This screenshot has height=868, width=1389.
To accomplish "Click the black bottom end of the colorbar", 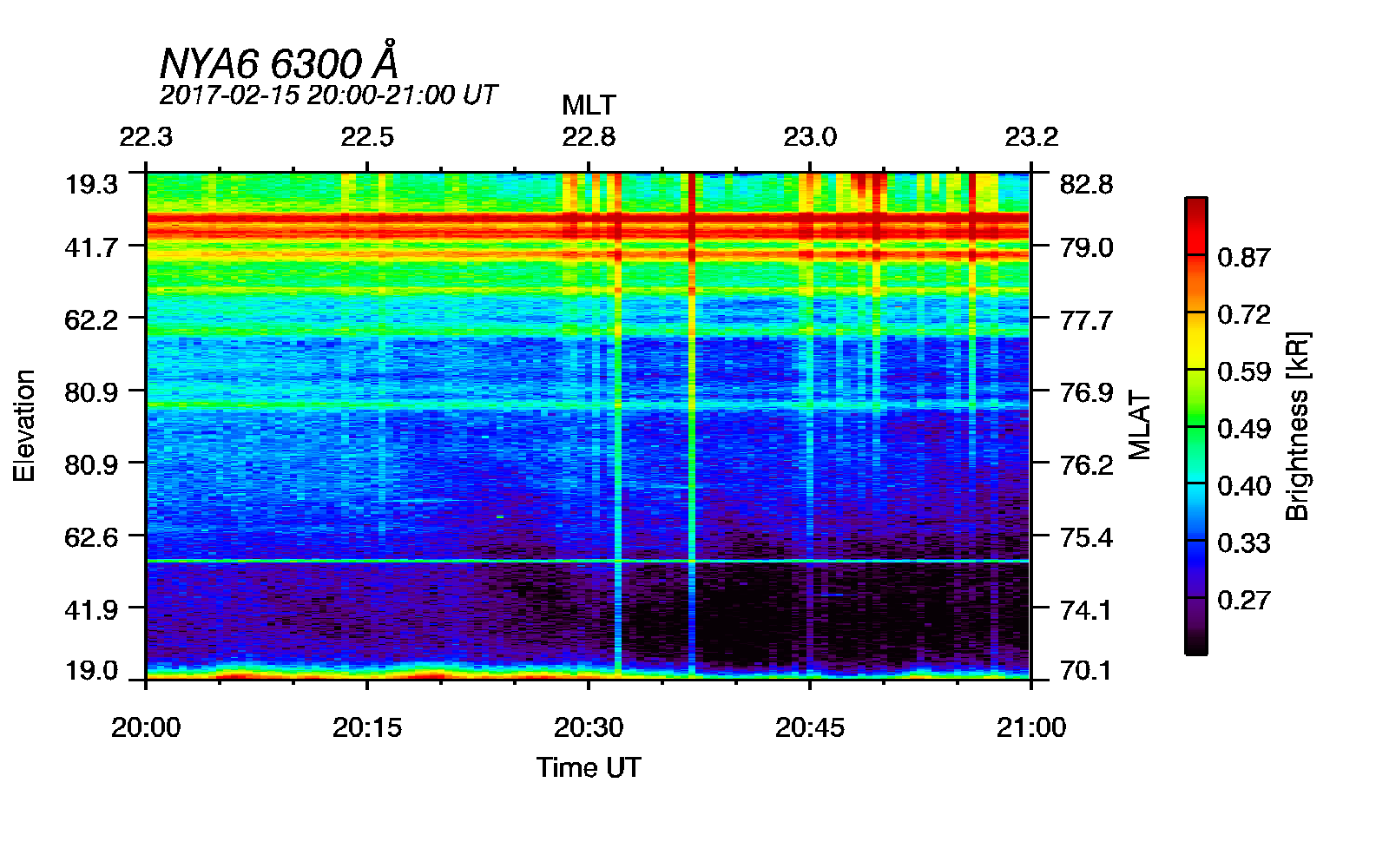I will [x=1196, y=642].
